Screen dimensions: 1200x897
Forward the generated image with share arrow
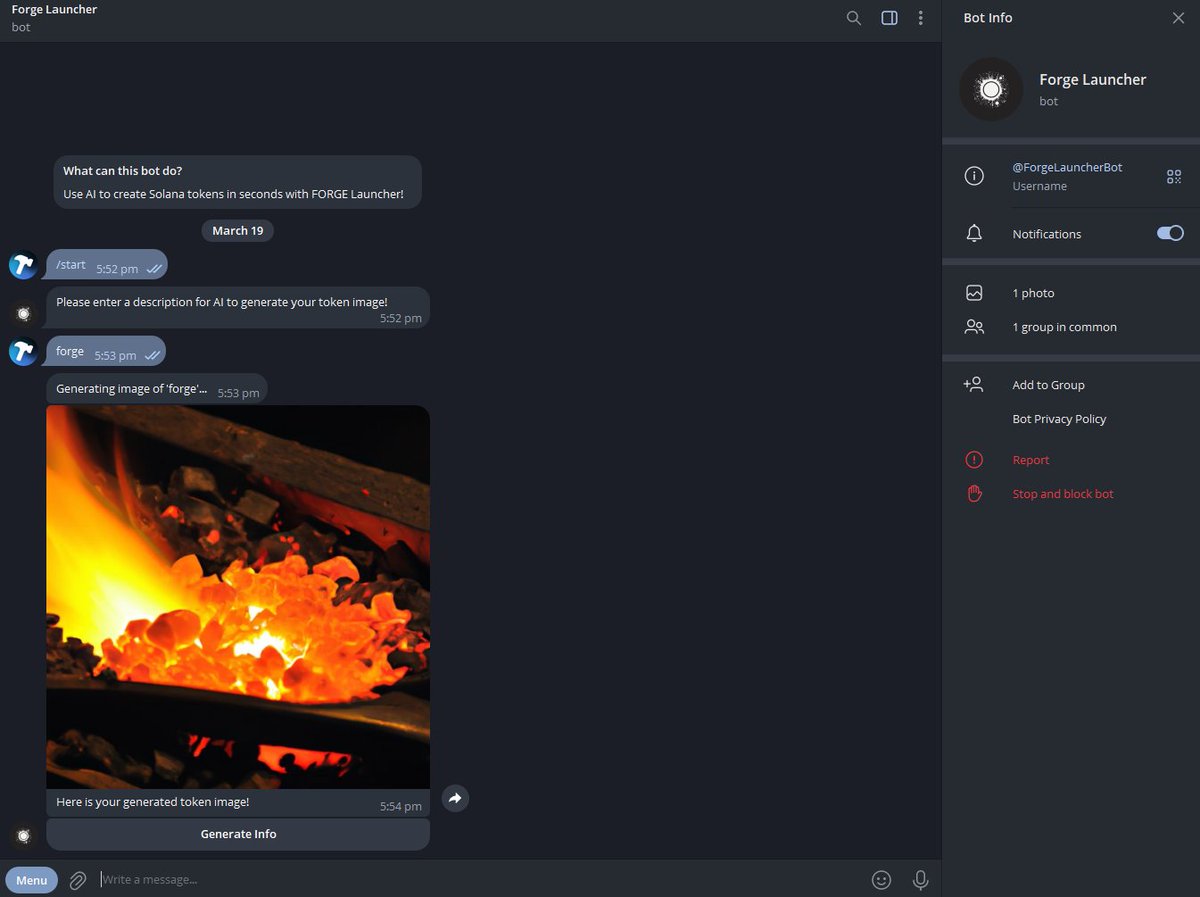coord(455,798)
